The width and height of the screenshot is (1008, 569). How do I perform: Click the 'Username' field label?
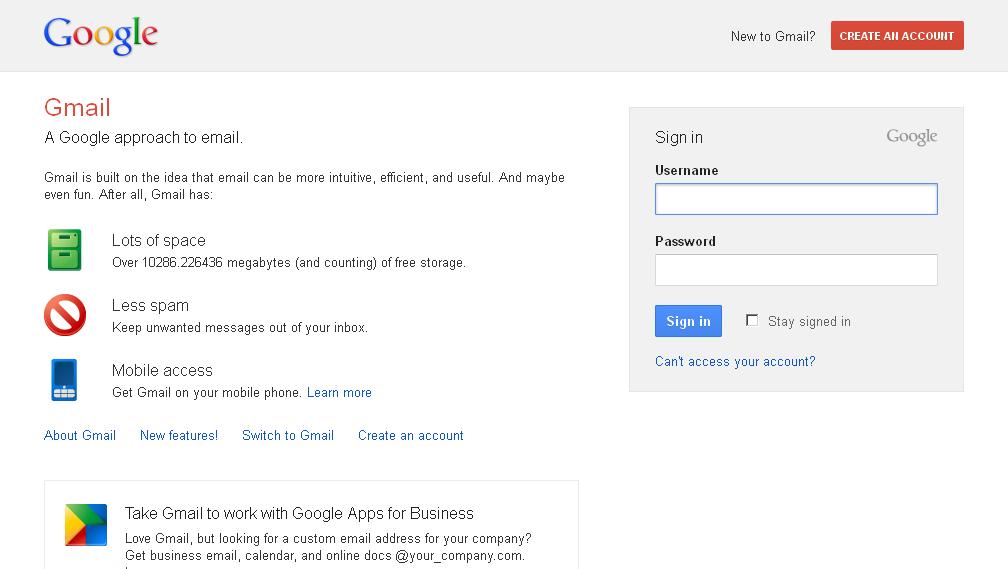[x=687, y=170]
